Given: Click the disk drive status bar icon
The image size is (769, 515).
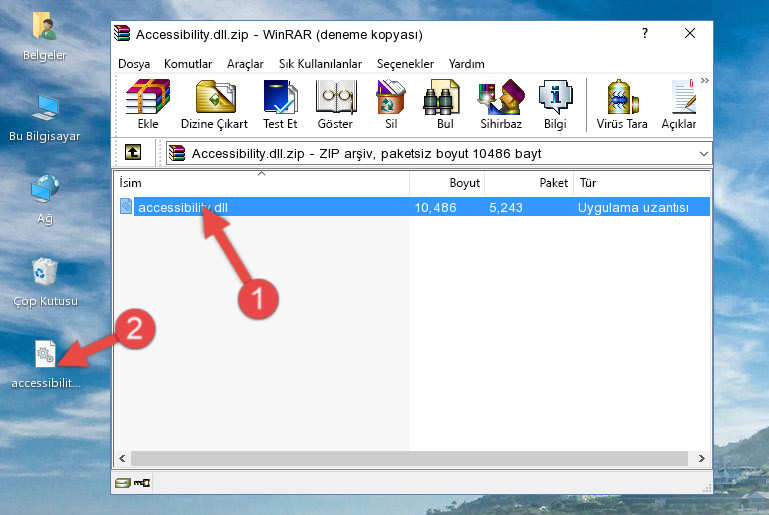Looking at the screenshot, I should click(122, 483).
